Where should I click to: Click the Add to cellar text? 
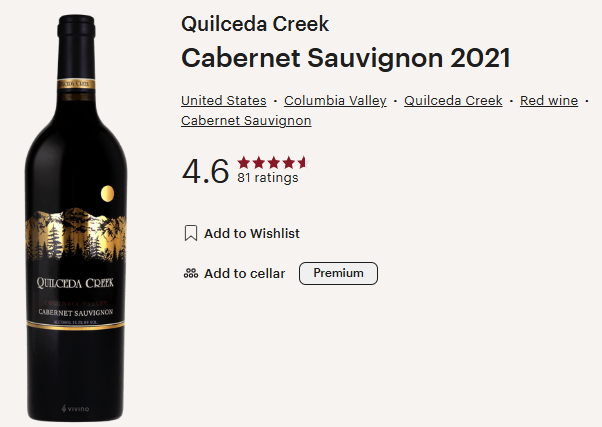(245, 273)
